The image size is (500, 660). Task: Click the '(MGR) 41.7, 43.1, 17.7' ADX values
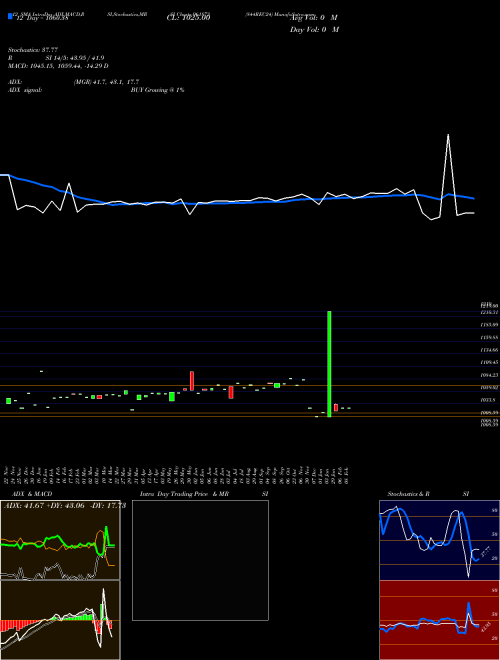click(x=106, y=82)
